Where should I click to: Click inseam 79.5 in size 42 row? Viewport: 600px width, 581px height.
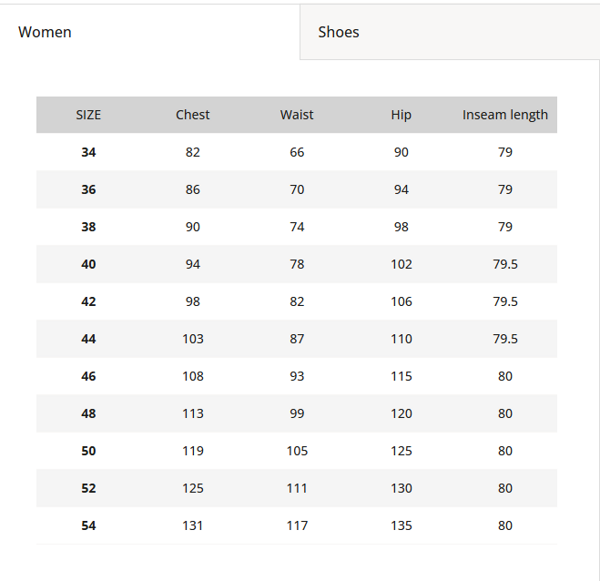tap(505, 302)
